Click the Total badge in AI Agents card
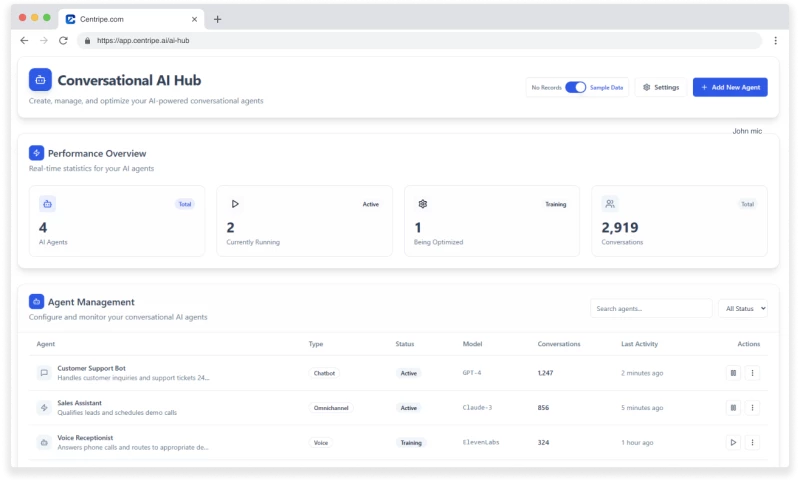This screenshot has width=800, height=480. (185, 204)
